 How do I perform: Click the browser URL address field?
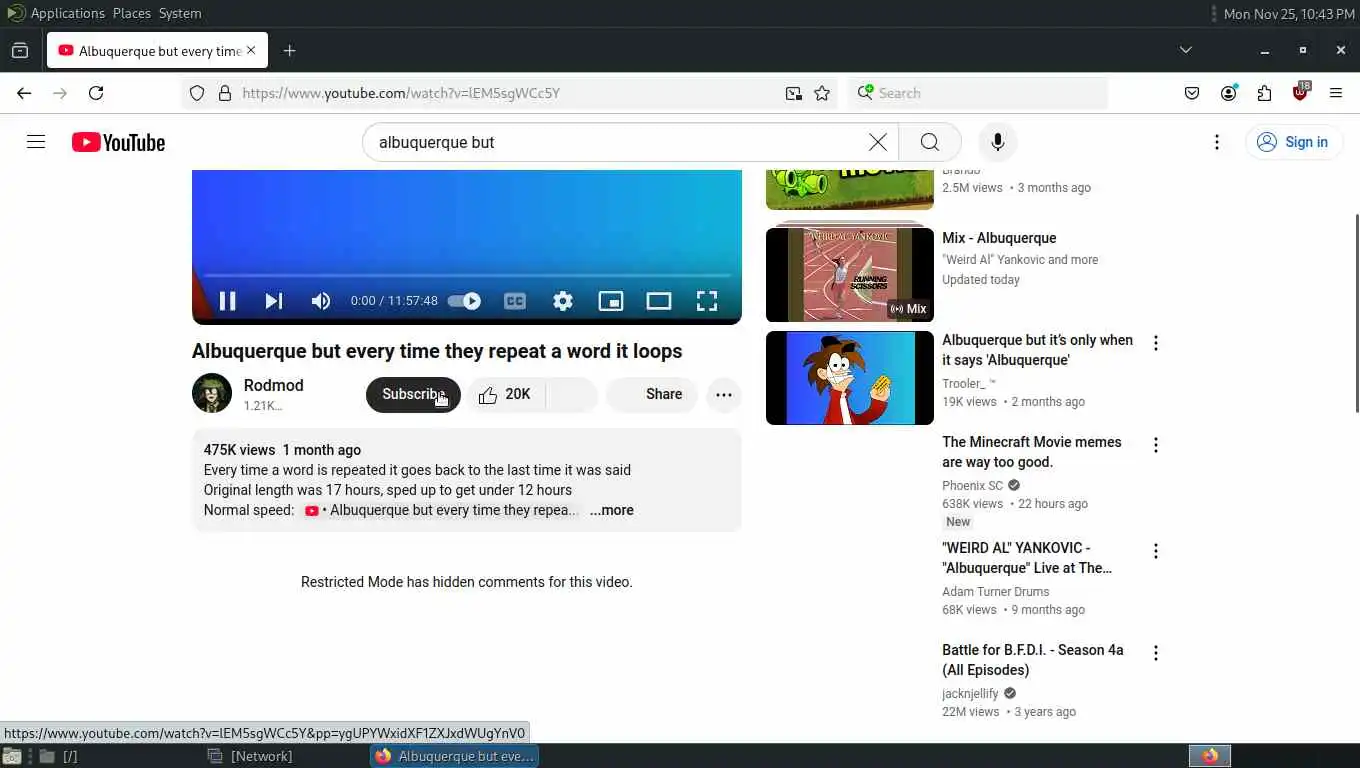510,93
